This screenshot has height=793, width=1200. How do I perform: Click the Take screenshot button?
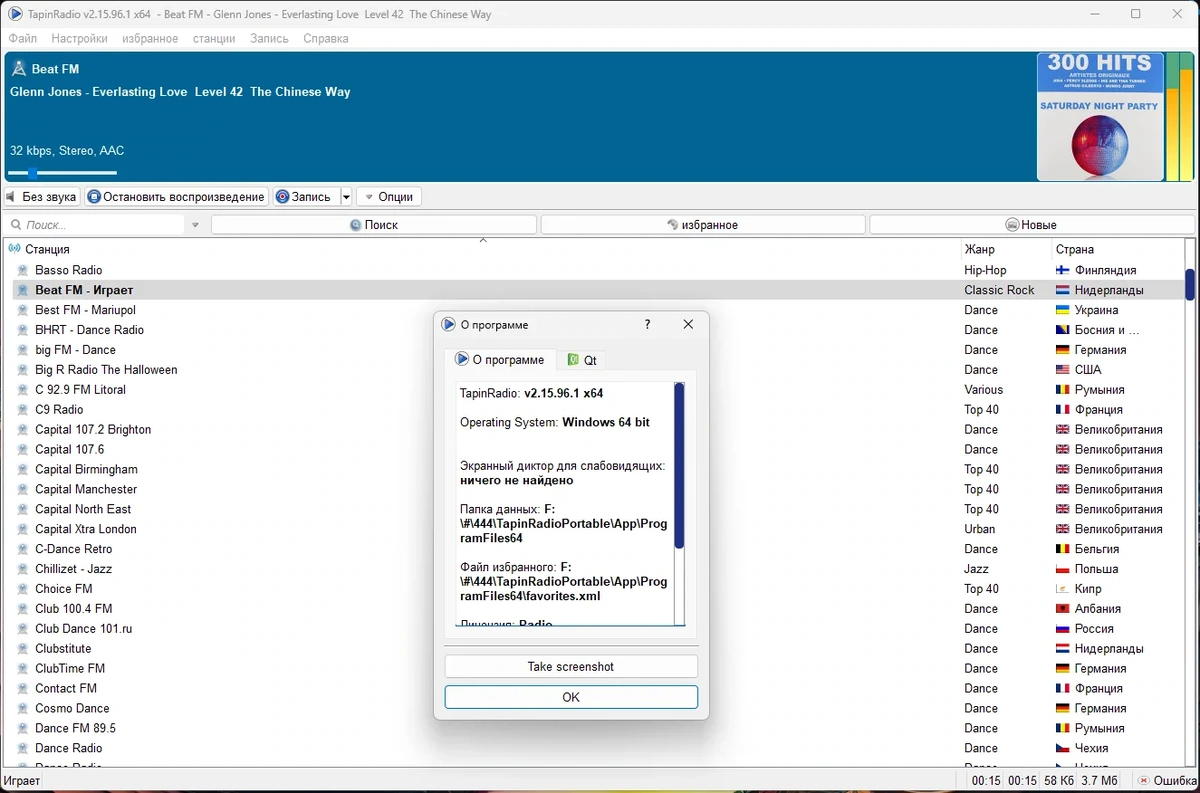(x=571, y=667)
